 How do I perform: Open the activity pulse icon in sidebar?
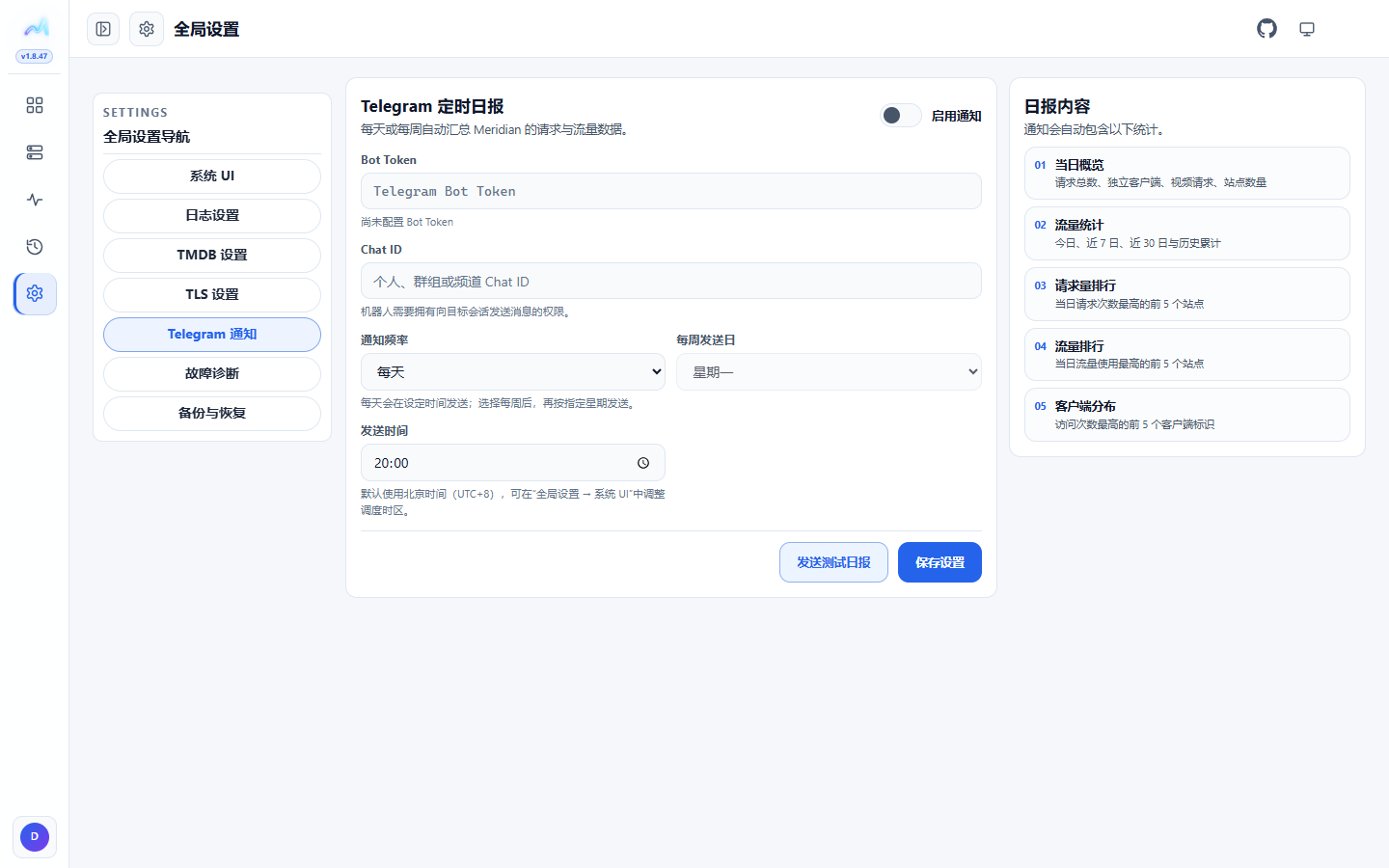pos(35,200)
